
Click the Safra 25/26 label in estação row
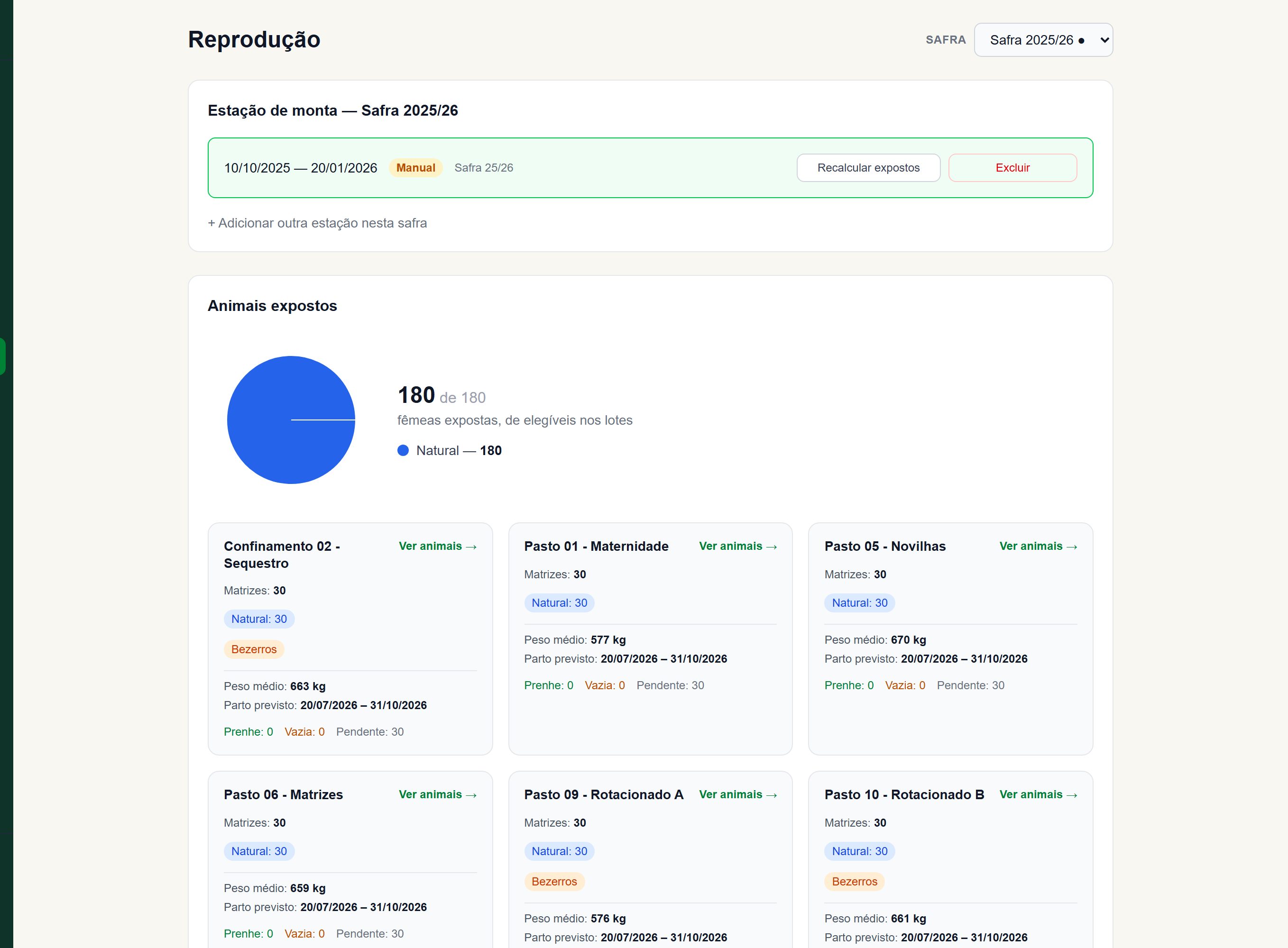click(x=483, y=168)
